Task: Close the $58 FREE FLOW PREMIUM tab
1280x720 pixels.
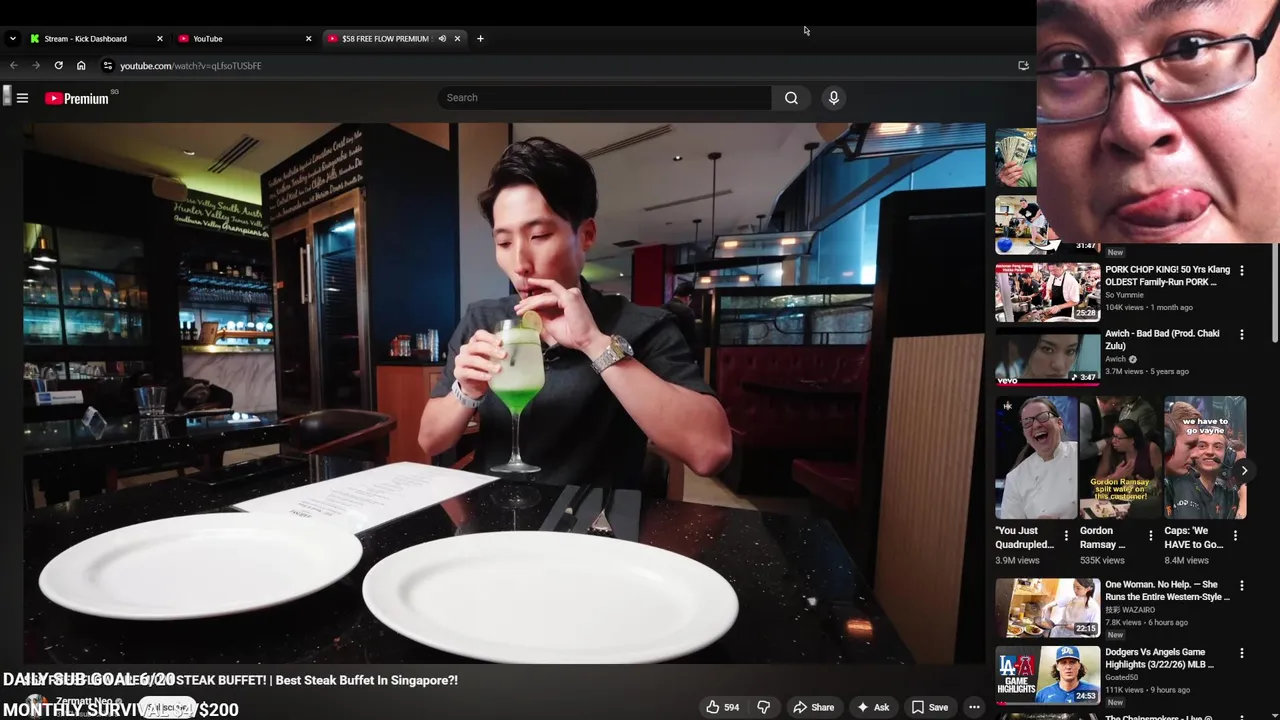Action: [457, 39]
